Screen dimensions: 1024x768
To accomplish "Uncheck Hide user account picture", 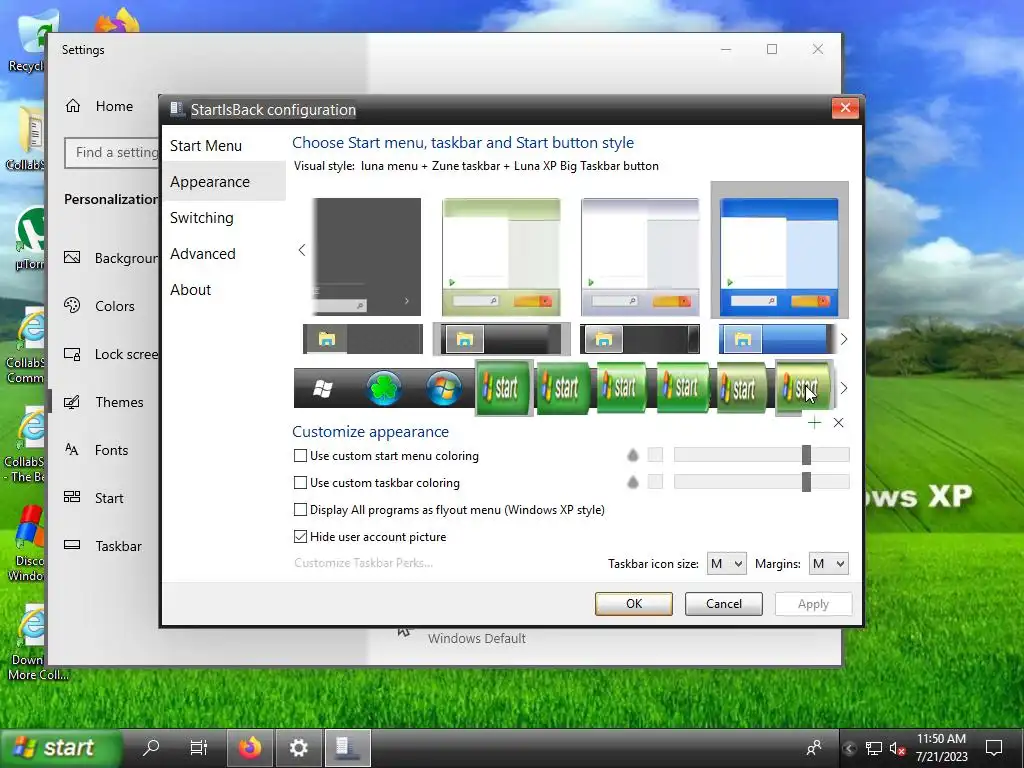I will tap(300, 537).
